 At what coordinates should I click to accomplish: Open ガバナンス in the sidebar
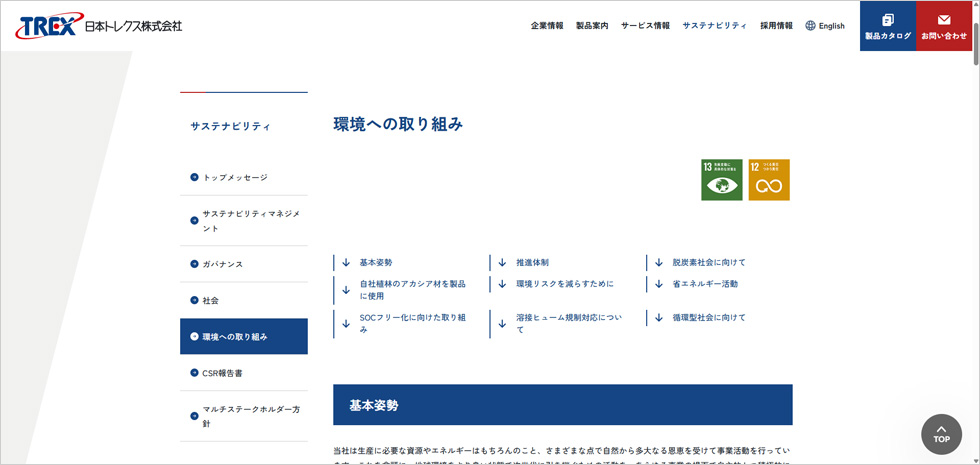222,264
